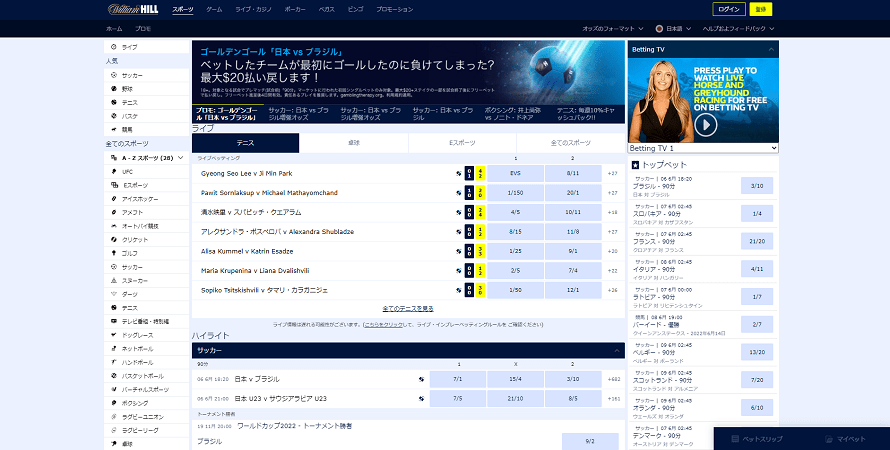Open the ポーカー top menu item
Image resolution: width=890 pixels, height=450 pixels.
(x=295, y=10)
